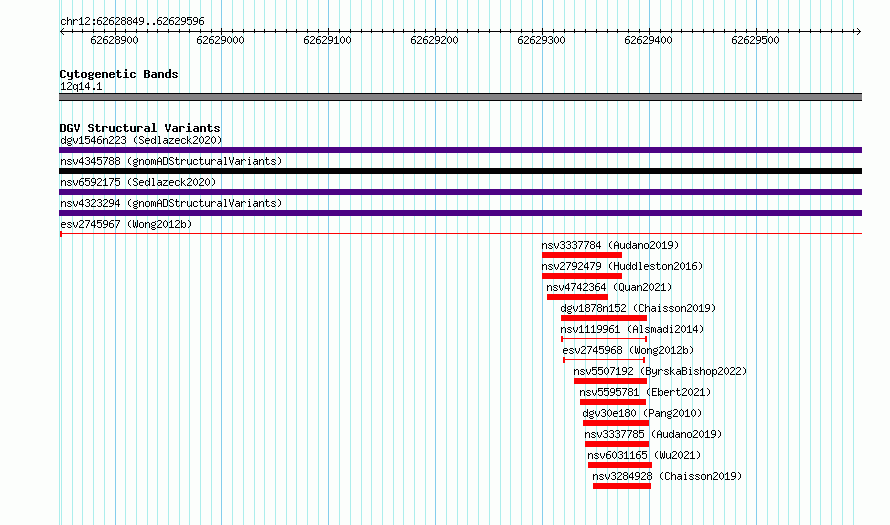Open variant nsv1119961 (Alsmadi2014) label

coord(632,329)
